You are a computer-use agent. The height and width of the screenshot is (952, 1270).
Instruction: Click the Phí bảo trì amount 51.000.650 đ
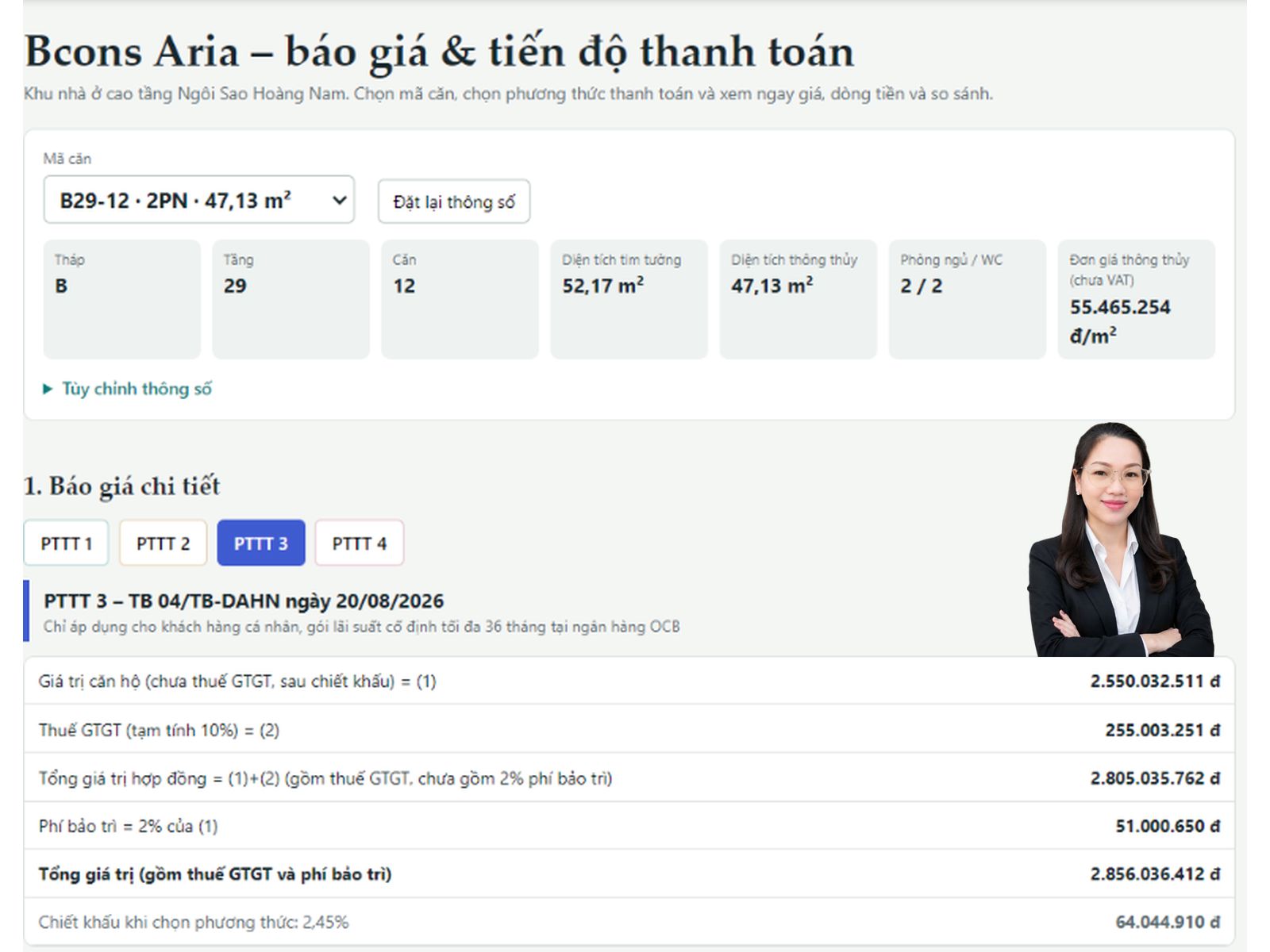(x=1168, y=827)
